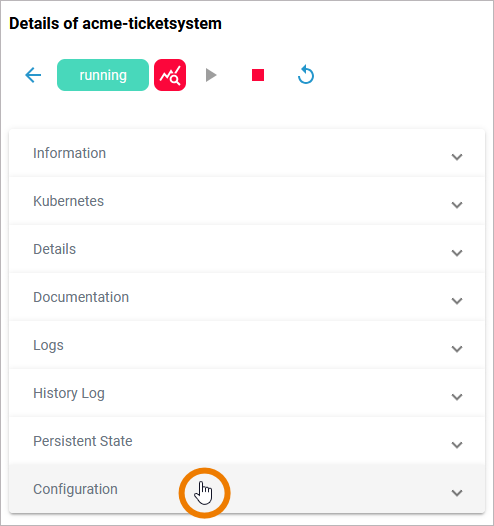The height and width of the screenshot is (526, 494).
Task: Open the red log analyzer icon
Action: tap(170, 75)
